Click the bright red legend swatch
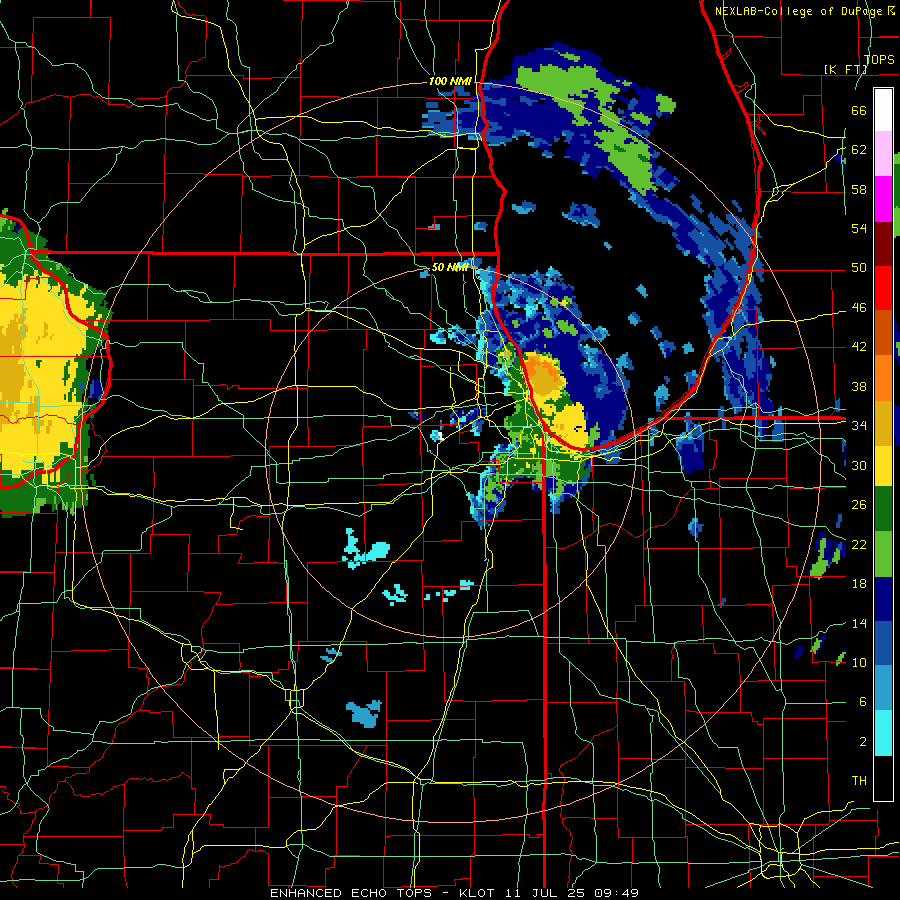900x900 pixels. [x=883, y=288]
